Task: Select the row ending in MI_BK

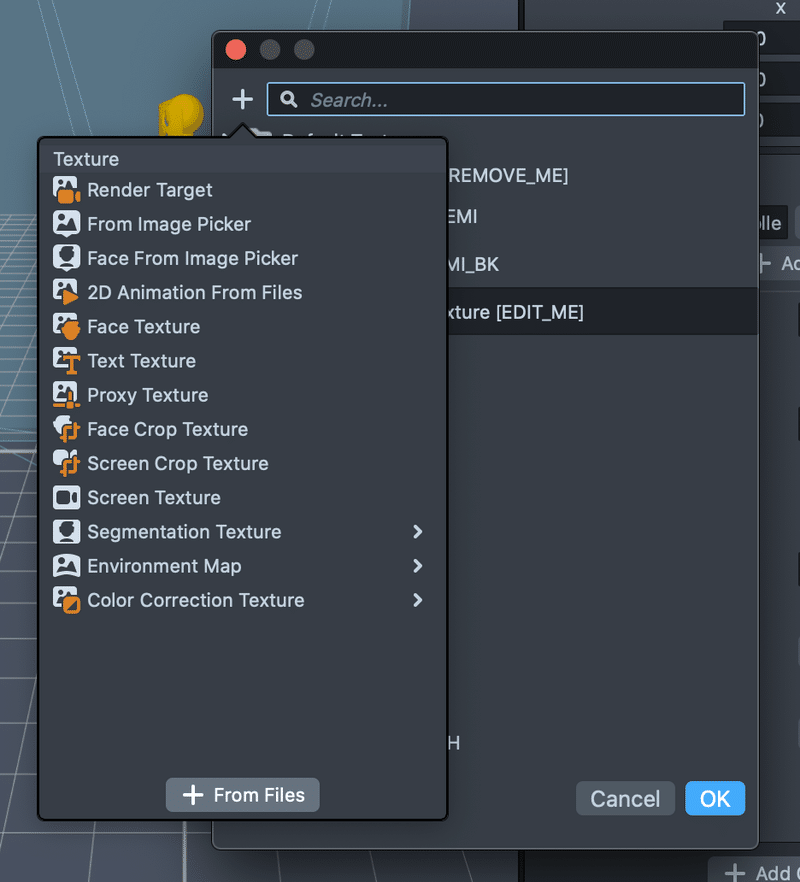Action: (603, 264)
